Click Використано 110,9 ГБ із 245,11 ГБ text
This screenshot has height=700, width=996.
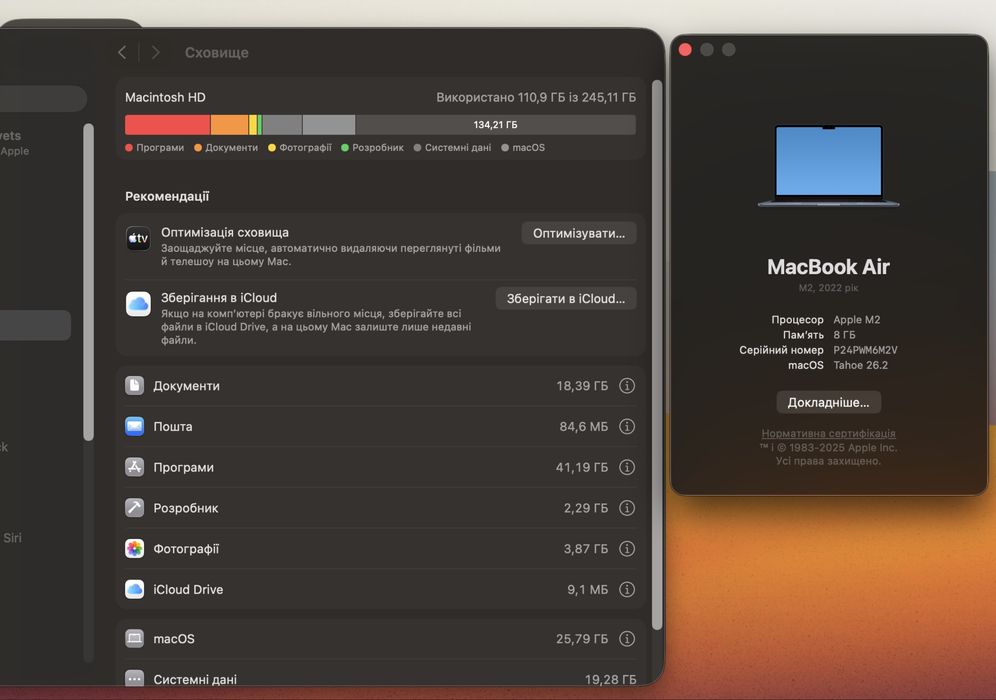coord(536,97)
